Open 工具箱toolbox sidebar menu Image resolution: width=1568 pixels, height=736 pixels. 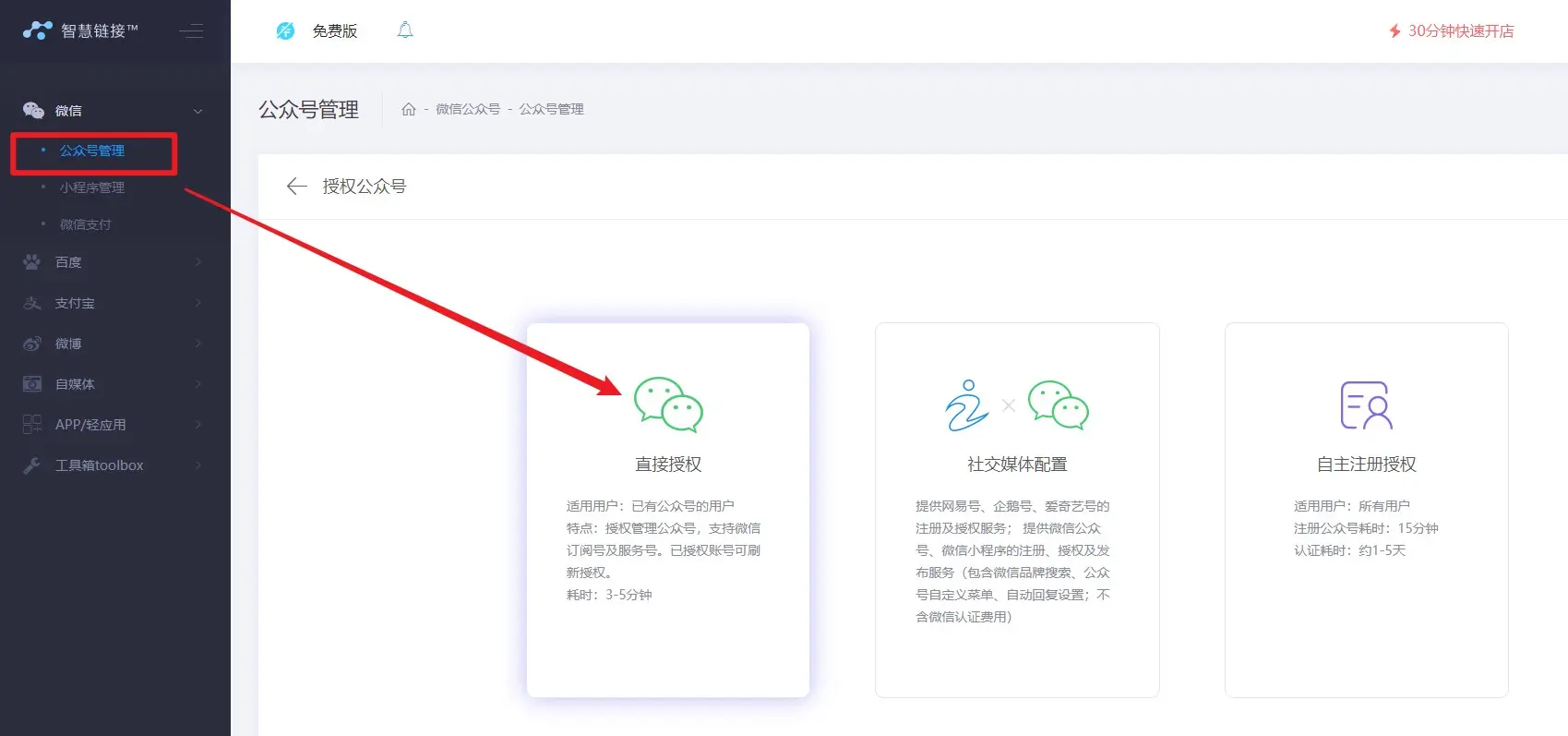(x=100, y=465)
